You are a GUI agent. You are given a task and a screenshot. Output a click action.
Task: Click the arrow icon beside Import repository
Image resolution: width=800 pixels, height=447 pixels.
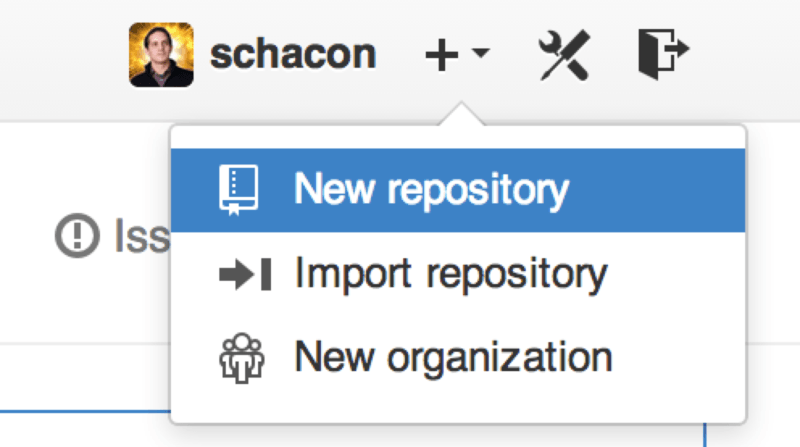[x=244, y=273]
